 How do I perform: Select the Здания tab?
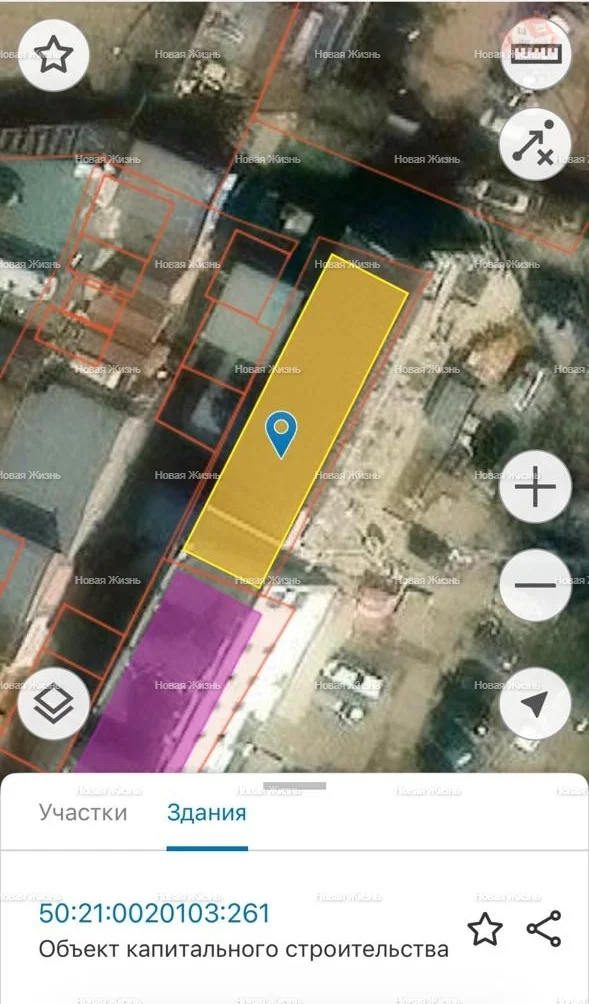tap(207, 813)
